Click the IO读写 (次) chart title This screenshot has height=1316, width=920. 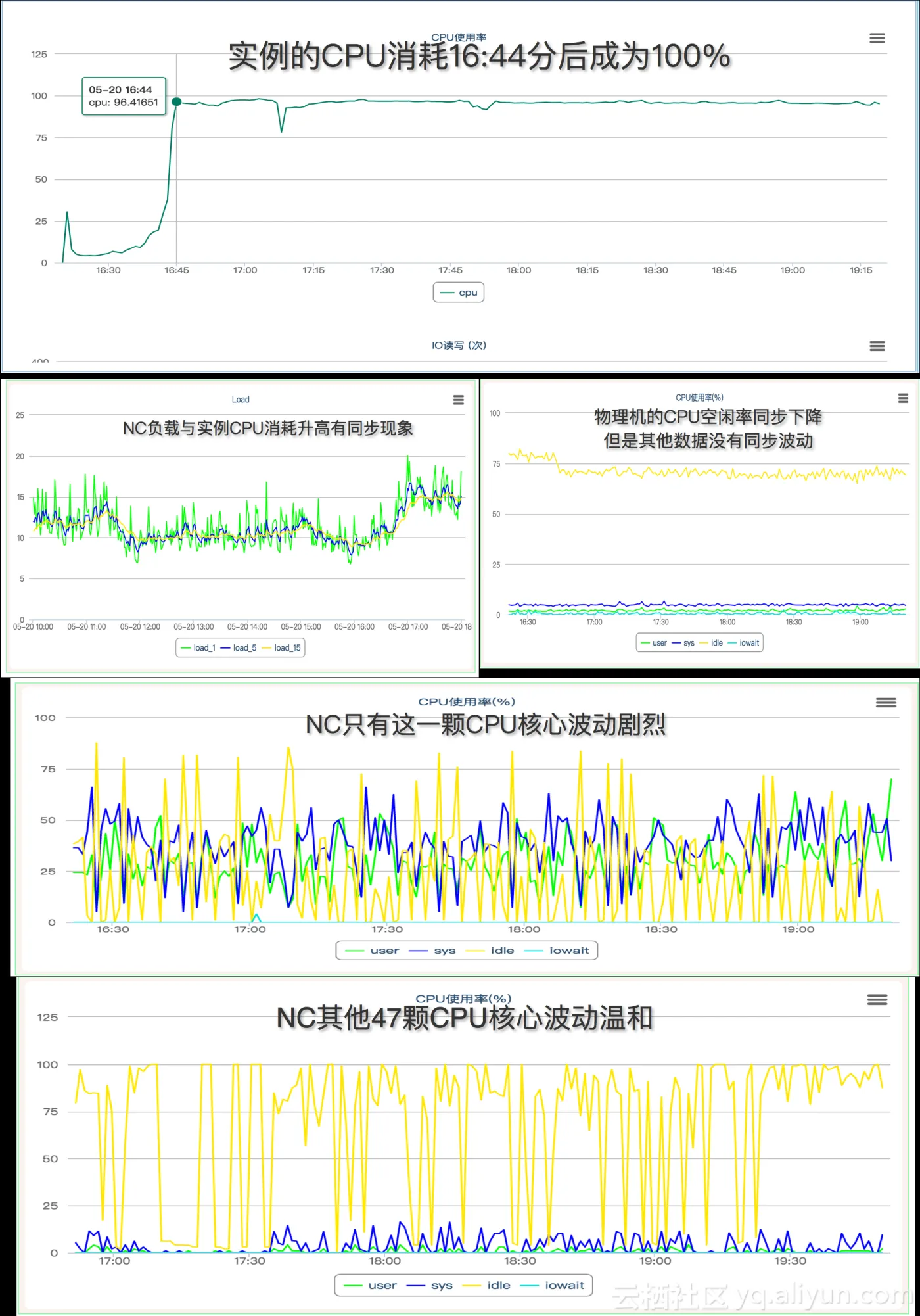(459, 346)
